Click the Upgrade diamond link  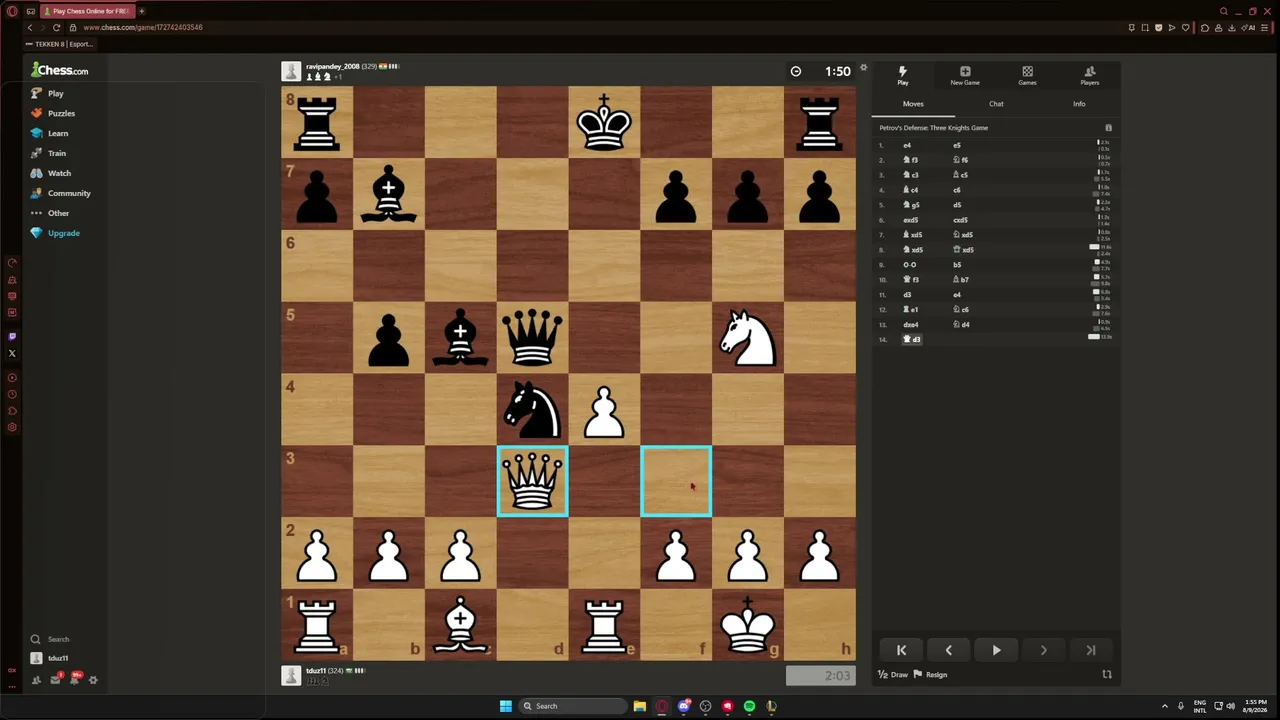(55, 233)
